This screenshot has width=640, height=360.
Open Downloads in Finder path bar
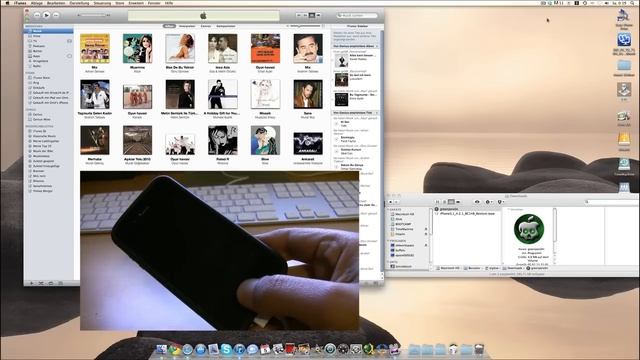(513, 269)
